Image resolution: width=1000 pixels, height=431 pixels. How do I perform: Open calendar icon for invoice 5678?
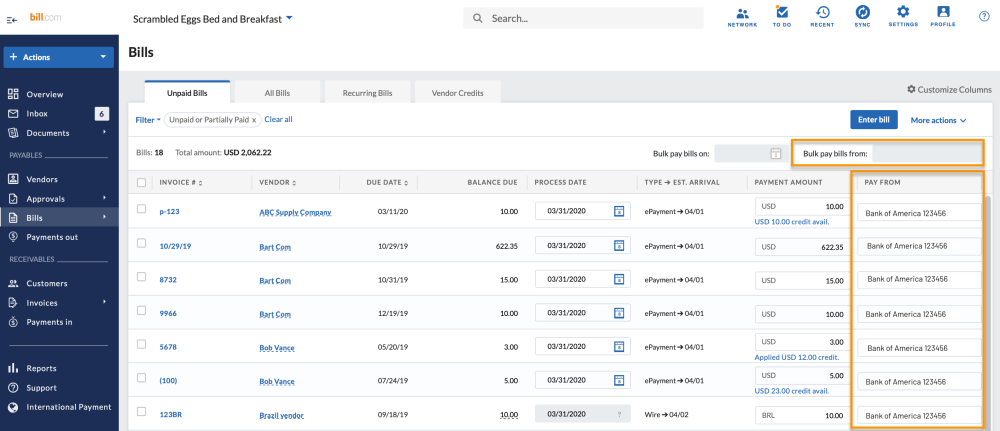tap(618, 346)
